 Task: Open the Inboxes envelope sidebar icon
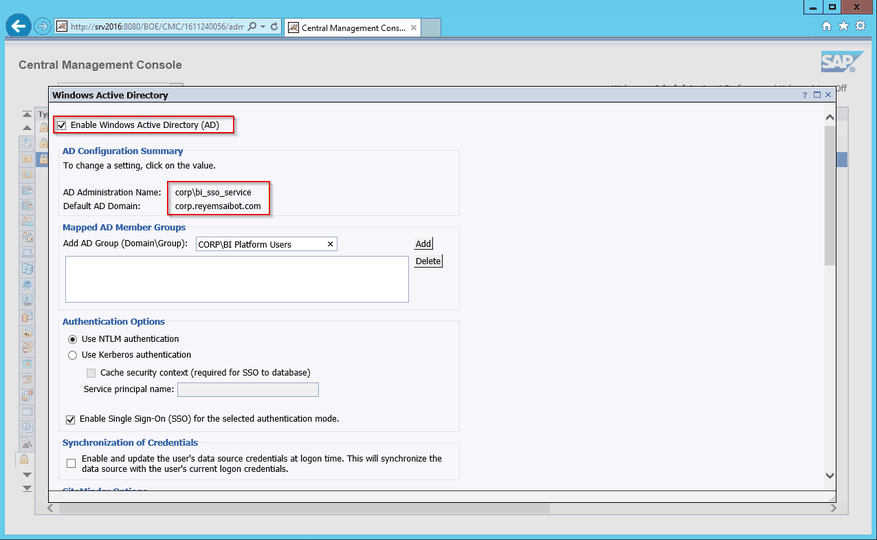point(27,253)
